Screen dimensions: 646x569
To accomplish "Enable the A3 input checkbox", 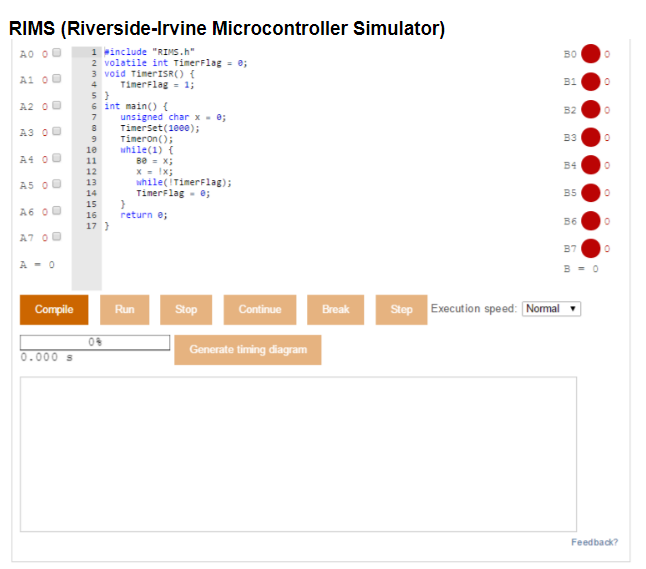I will click(57, 132).
